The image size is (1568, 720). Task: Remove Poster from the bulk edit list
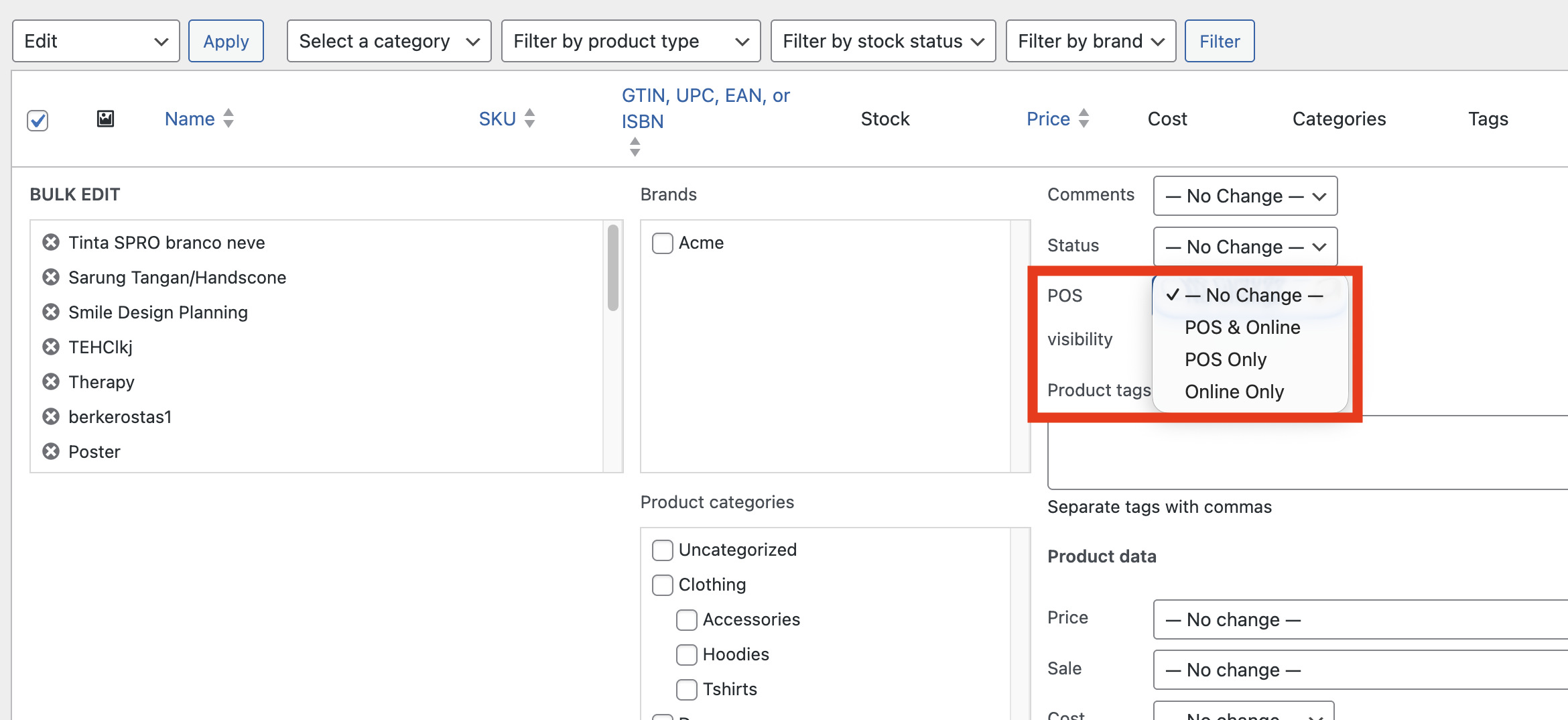point(51,451)
